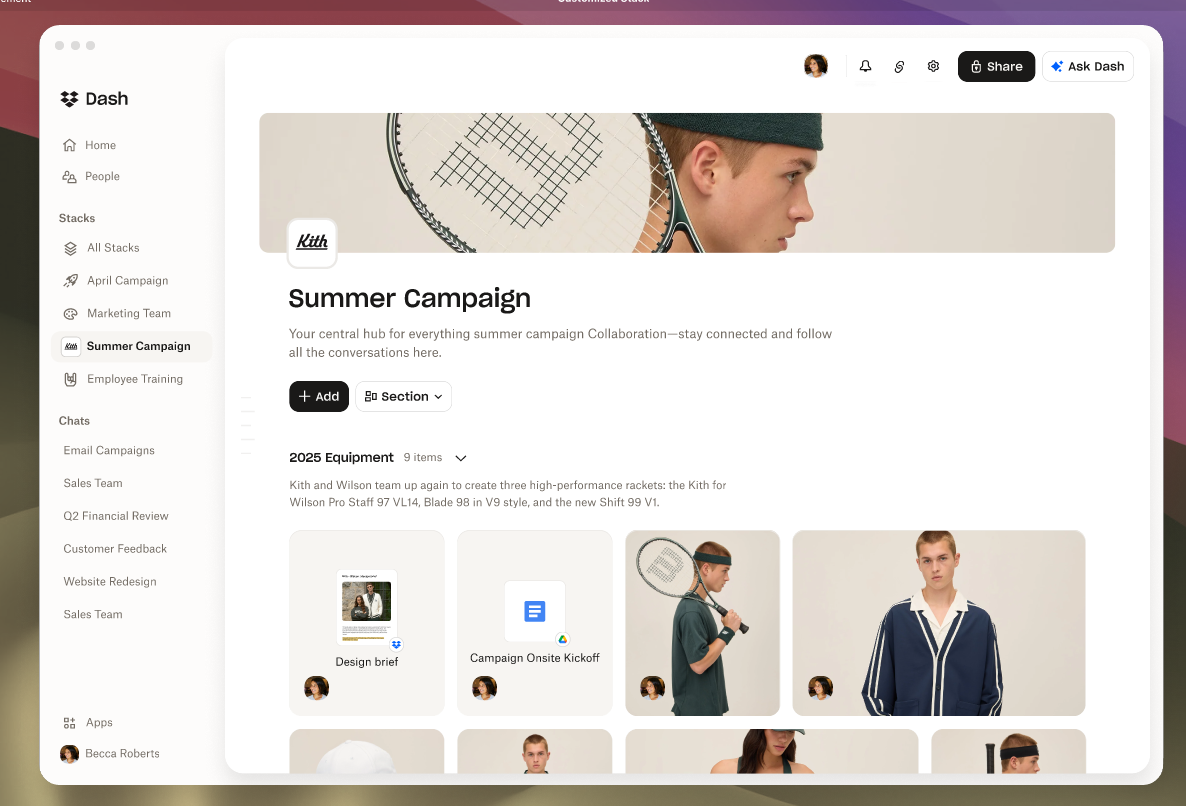The height and width of the screenshot is (806, 1186).
Task: Open user profile avatar in top bar
Action: point(815,67)
